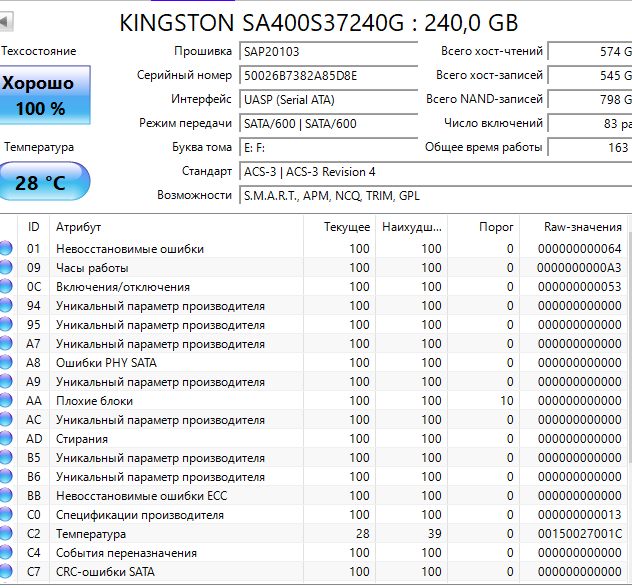Click raw value 000000000013
The width and height of the screenshot is (632, 588).
click(x=580, y=515)
